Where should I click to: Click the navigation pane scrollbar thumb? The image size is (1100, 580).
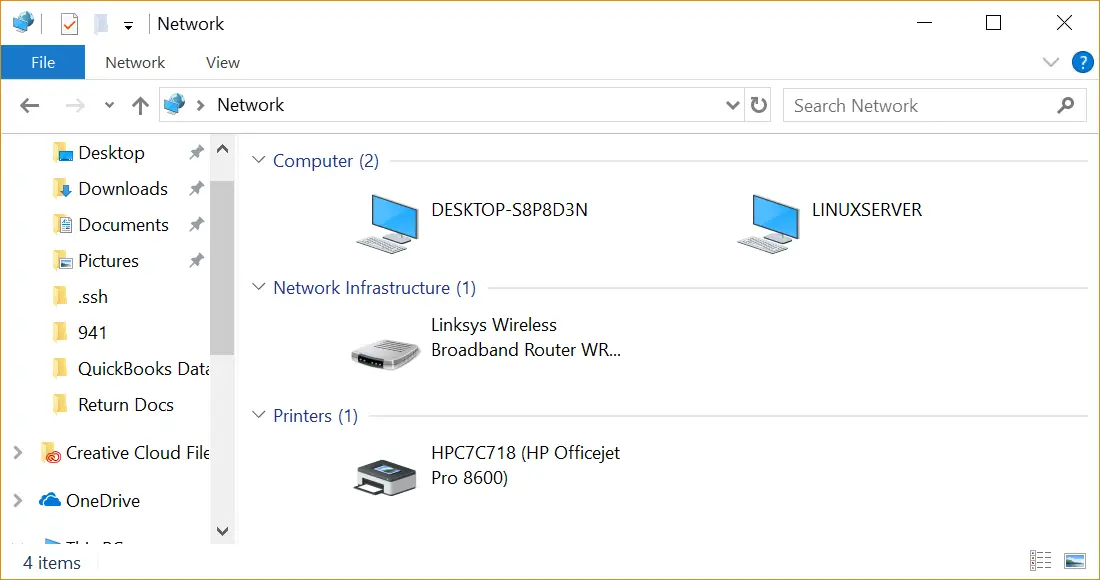222,268
